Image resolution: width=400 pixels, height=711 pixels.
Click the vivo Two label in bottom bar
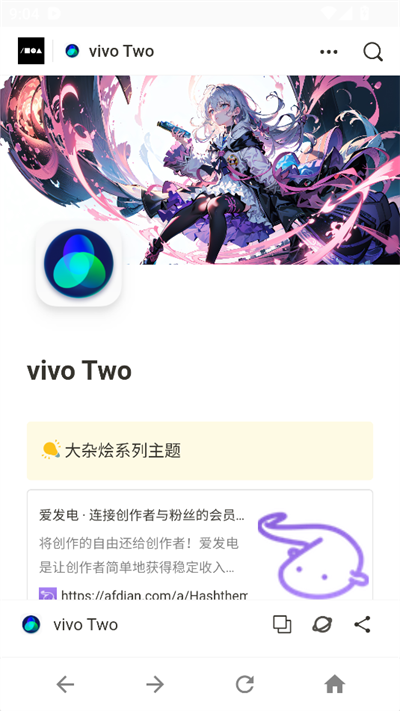point(86,625)
